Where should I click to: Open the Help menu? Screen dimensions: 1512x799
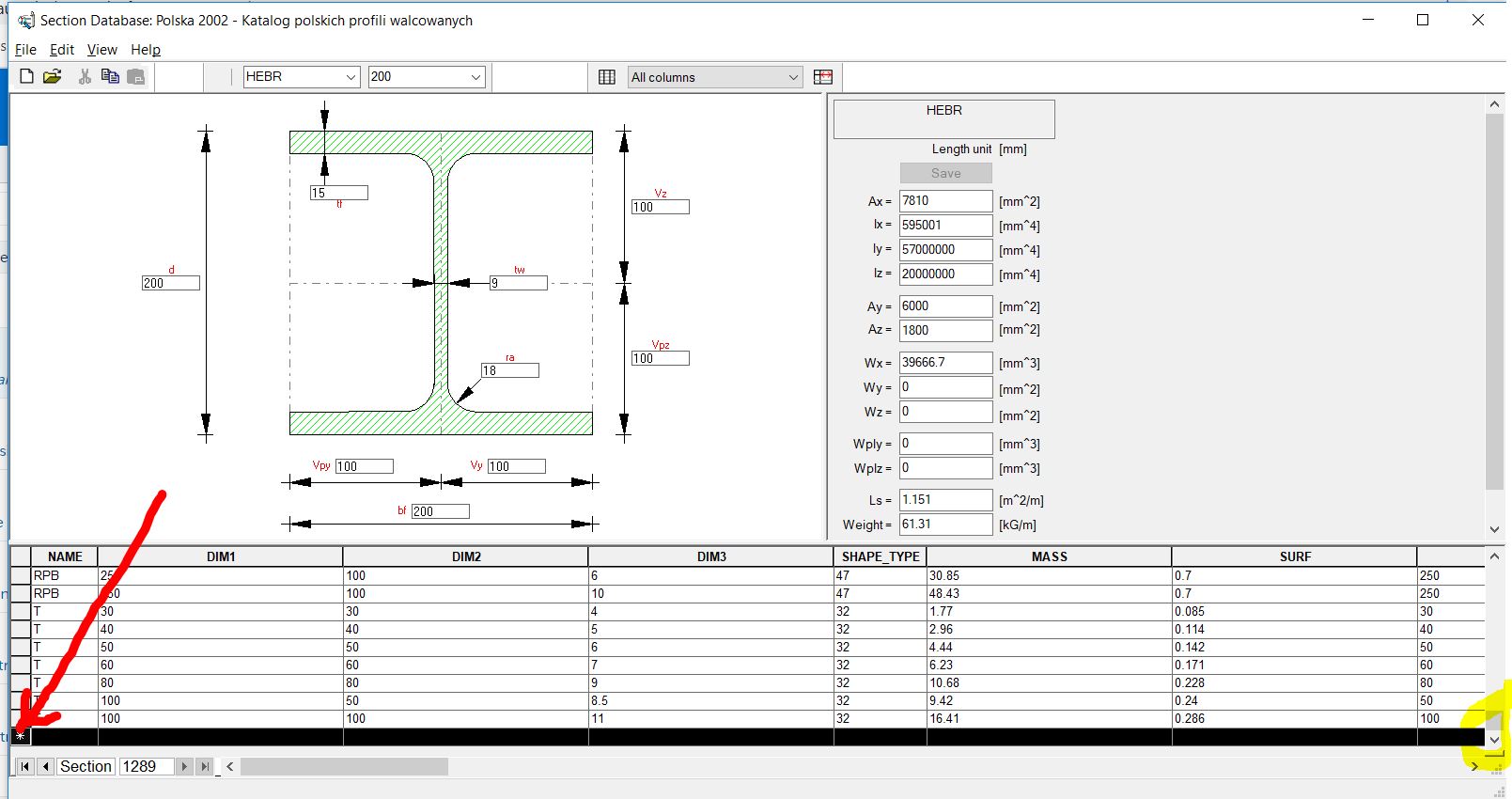[146, 50]
